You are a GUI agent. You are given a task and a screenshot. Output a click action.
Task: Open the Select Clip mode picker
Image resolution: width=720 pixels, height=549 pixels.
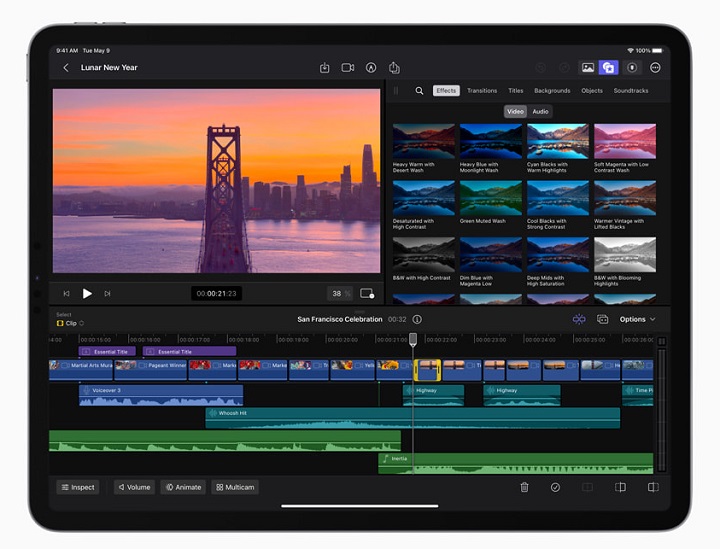click(70, 324)
